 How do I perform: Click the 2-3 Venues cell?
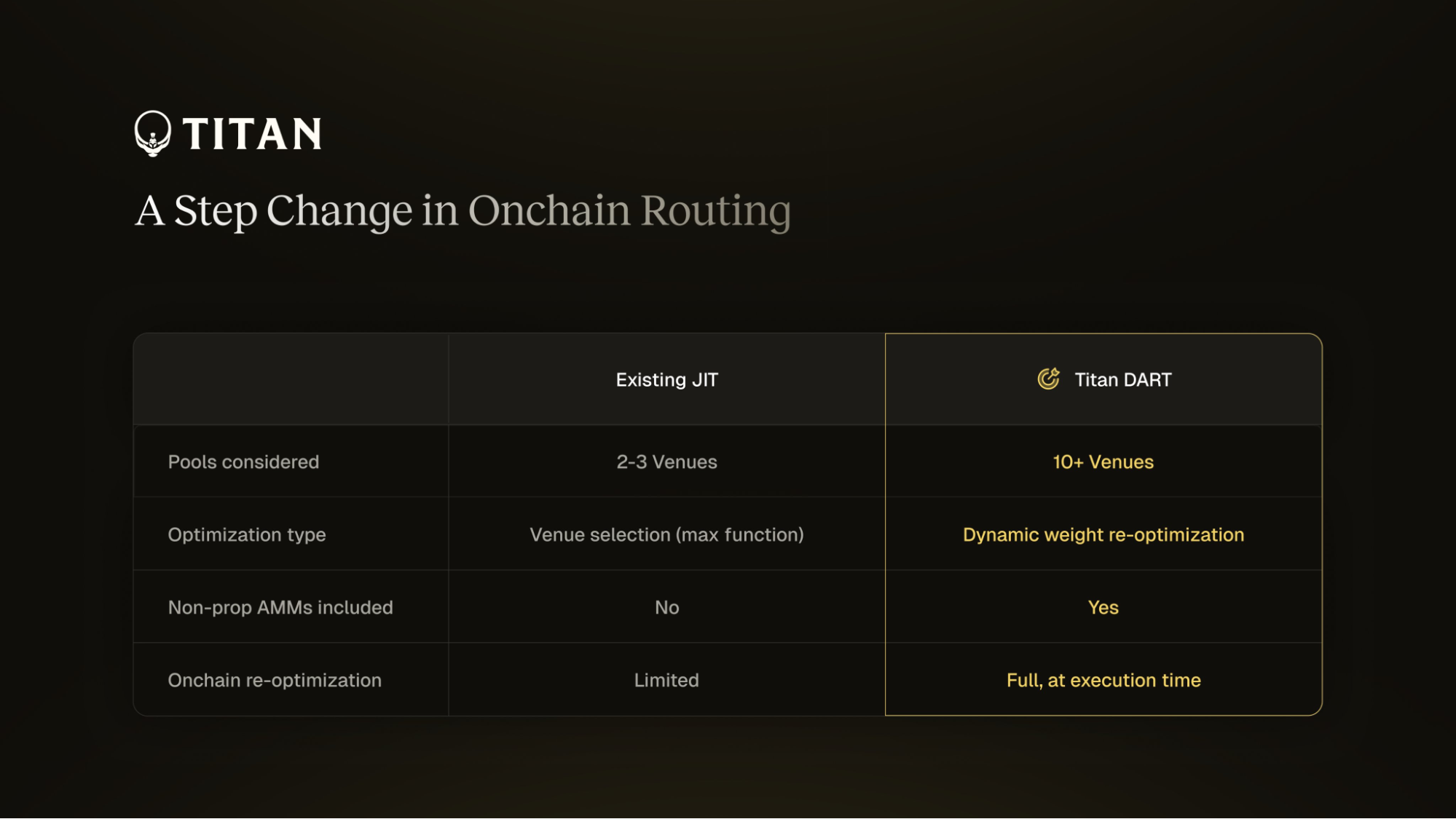click(x=666, y=462)
